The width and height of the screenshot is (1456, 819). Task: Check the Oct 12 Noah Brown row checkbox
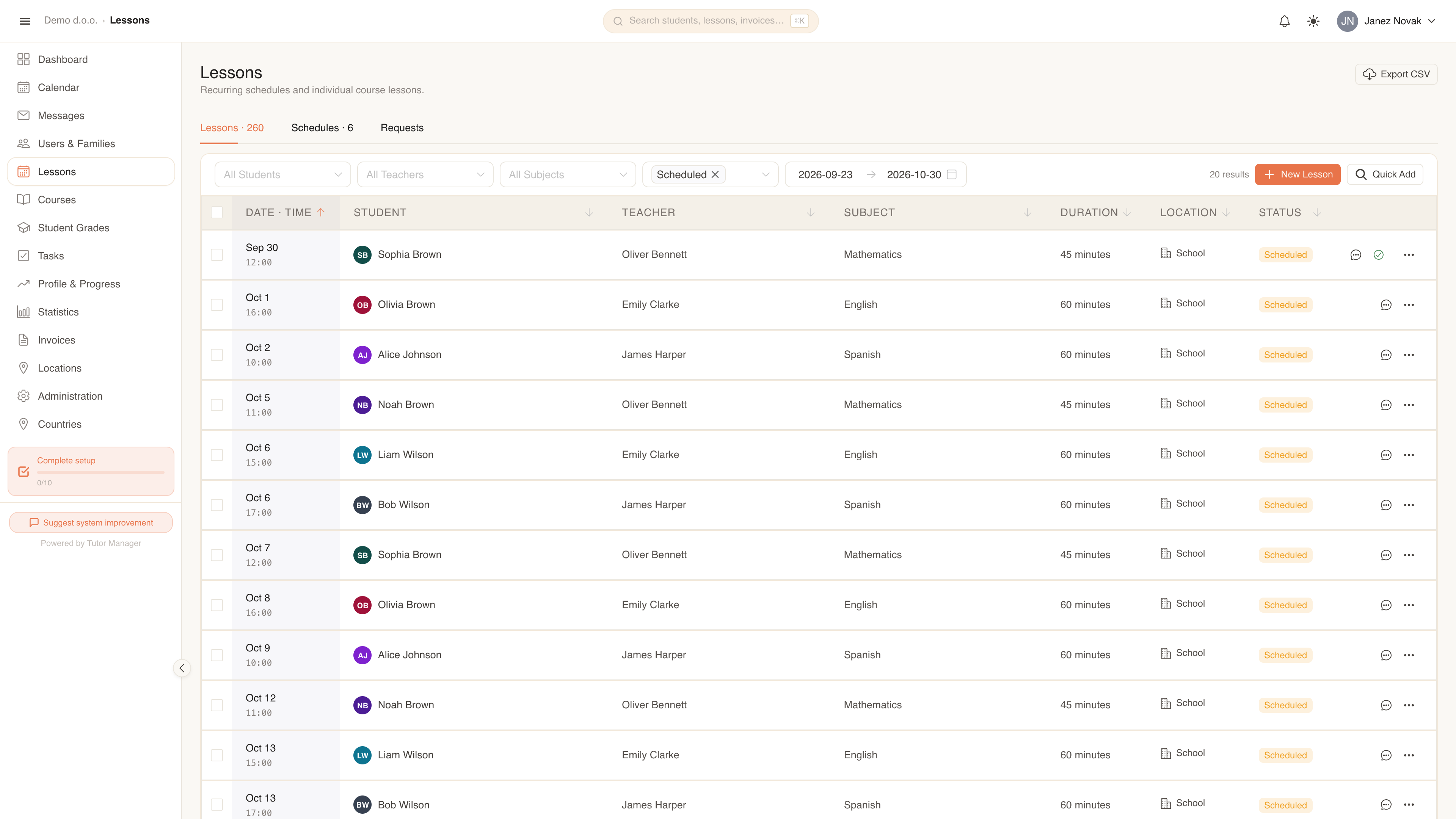(217, 705)
